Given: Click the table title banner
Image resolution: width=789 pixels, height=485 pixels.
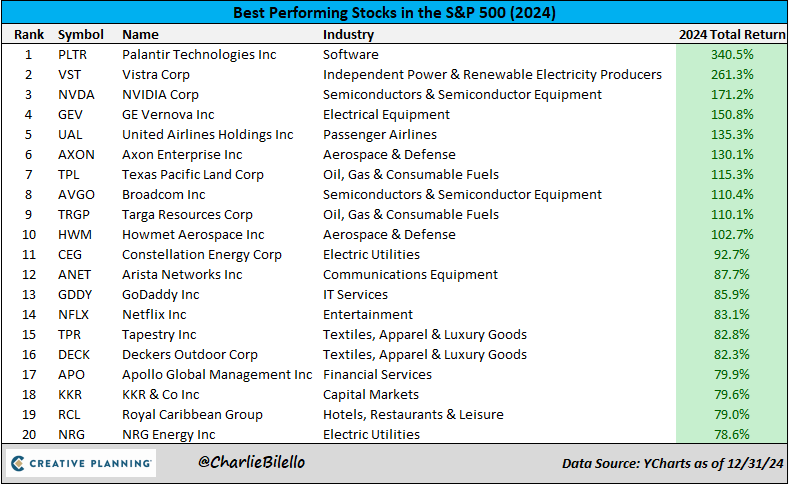Looking at the screenshot, I should 394,13.
